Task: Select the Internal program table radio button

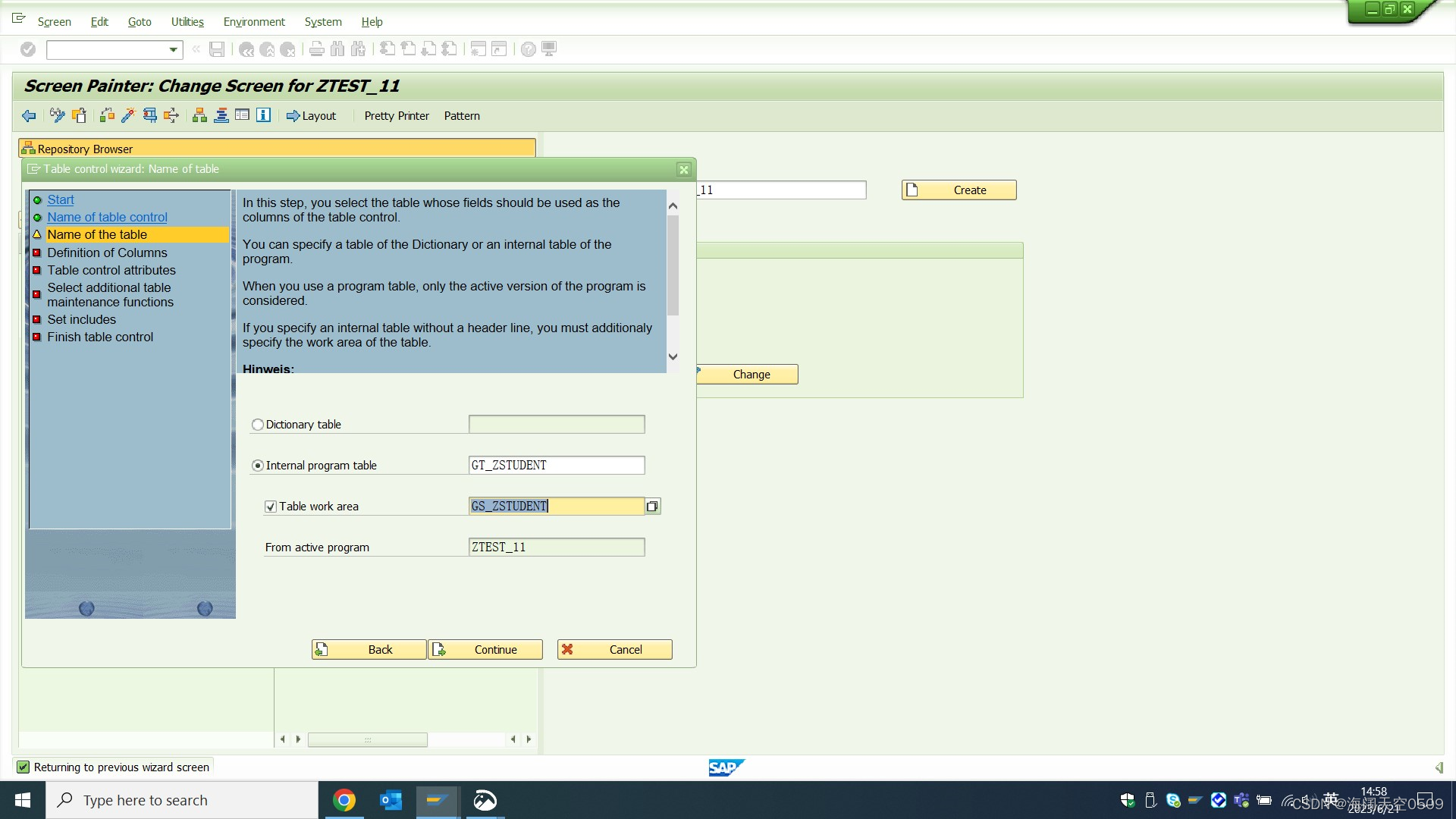Action: point(258,466)
